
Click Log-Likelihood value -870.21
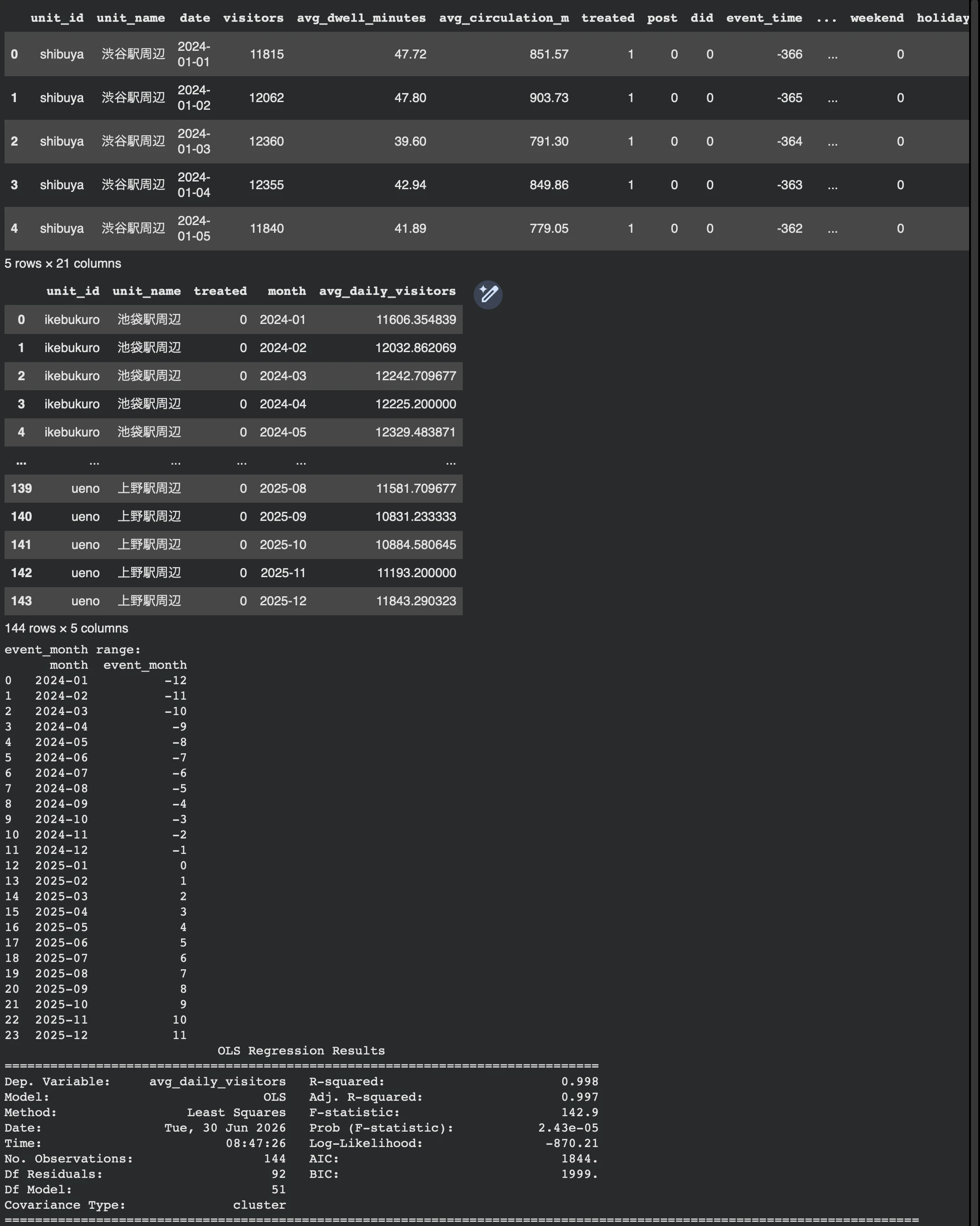572,1143
